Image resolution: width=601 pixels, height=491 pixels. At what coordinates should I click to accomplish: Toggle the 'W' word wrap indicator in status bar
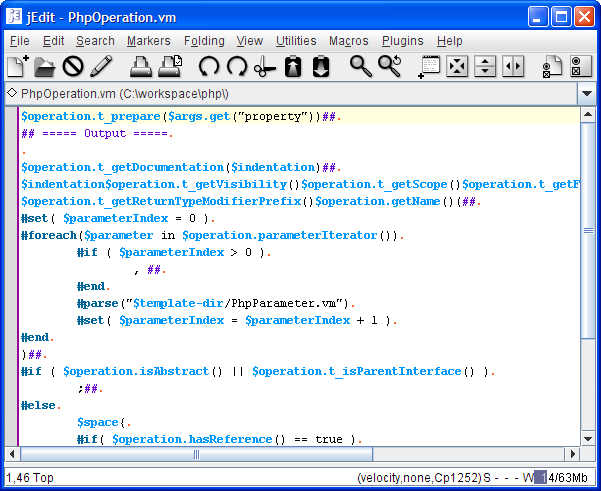tap(528, 478)
